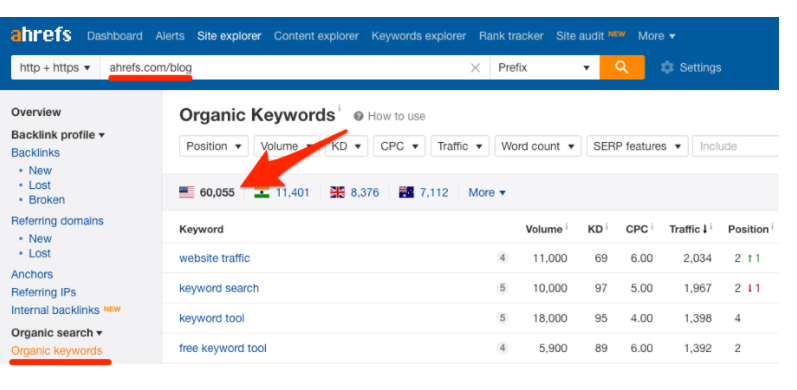Image resolution: width=797 pixels, height=390 pixels.
Task: Open the More menu in top navigation
Action: click(x=657, y=36)
